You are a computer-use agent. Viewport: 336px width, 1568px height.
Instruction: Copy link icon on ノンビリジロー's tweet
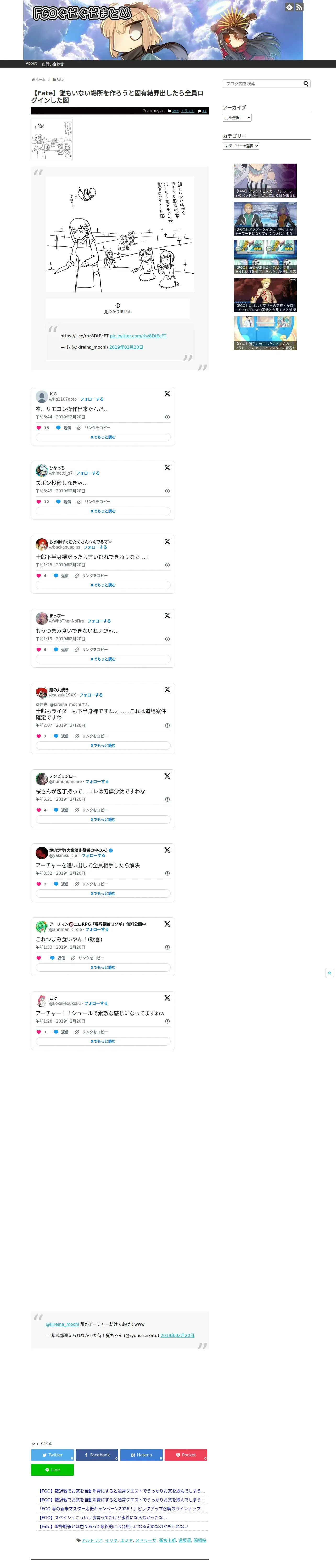(x=77, y=810)
